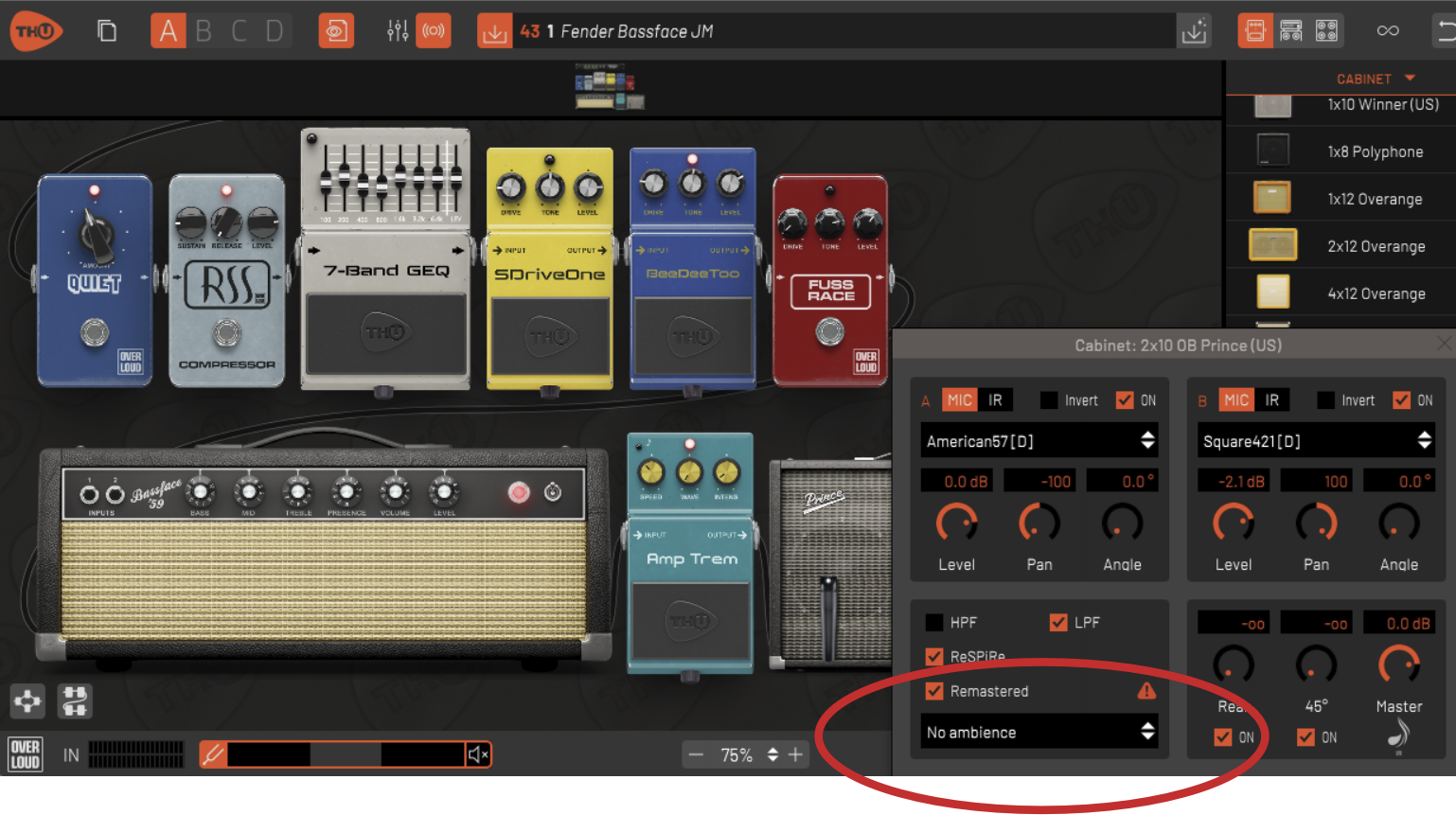Image resolution: width=1456 pixels, height=815 pixels.
Task: Click the move arrows icon
Action: click(x=27, y=701)
